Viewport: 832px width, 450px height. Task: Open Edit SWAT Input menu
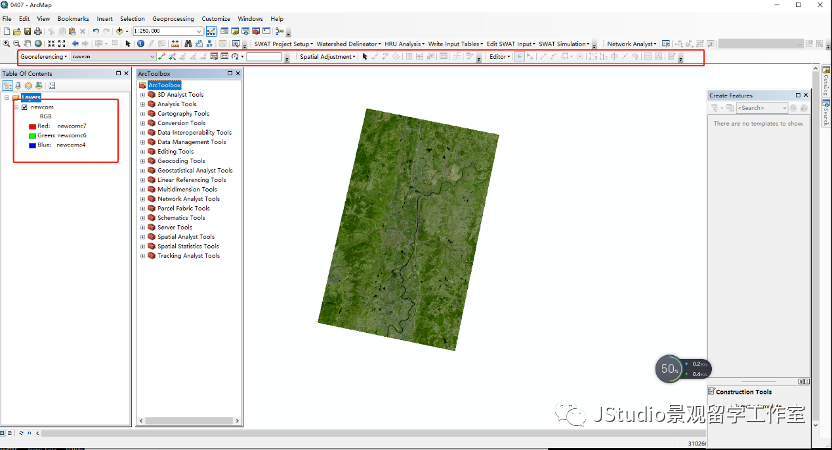click(x=511, y=44)
